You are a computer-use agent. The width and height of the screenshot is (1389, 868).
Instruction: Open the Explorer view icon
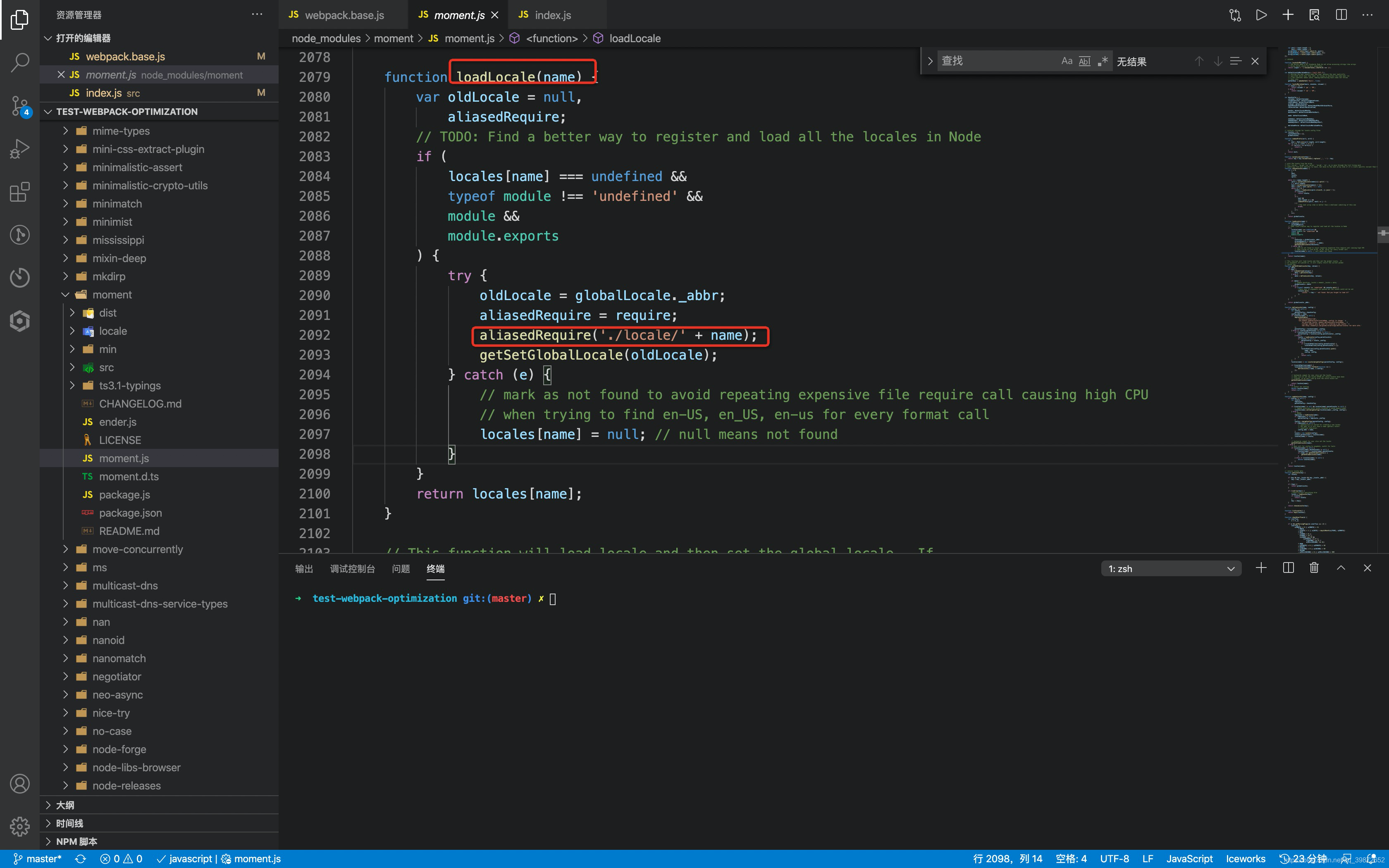tap(19, 20)
